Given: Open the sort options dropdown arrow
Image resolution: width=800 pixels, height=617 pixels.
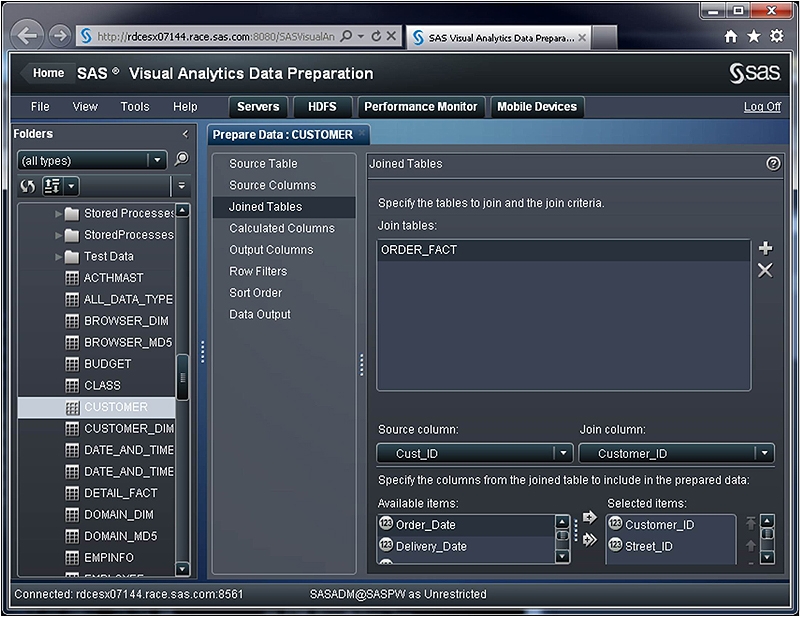Looking at the screenshot, I should click(x=71, y=186).
